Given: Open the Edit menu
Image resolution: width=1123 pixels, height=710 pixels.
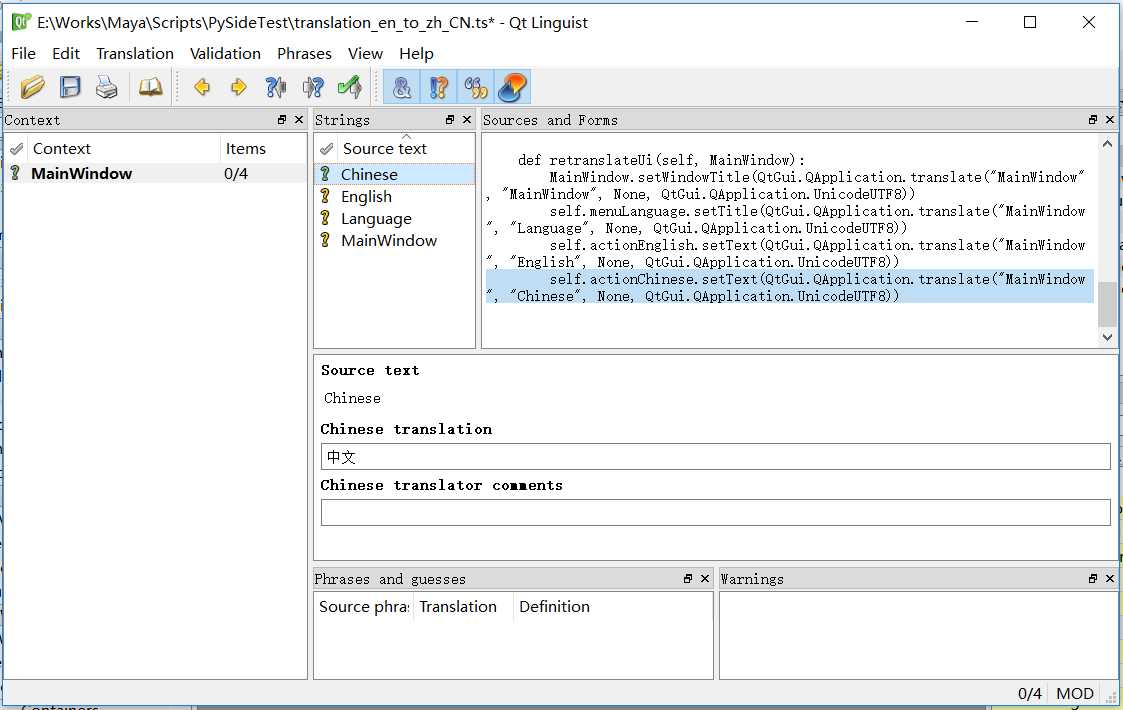Looking at the screenshot, I should pyautogui.click(x=66, y=54).
